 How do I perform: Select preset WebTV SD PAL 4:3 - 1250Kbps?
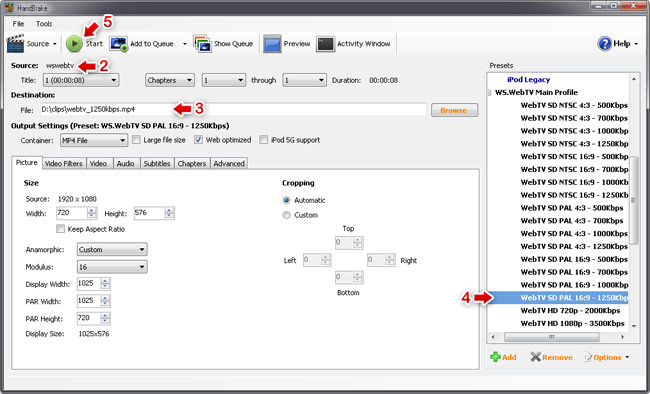tap(574, 246)
